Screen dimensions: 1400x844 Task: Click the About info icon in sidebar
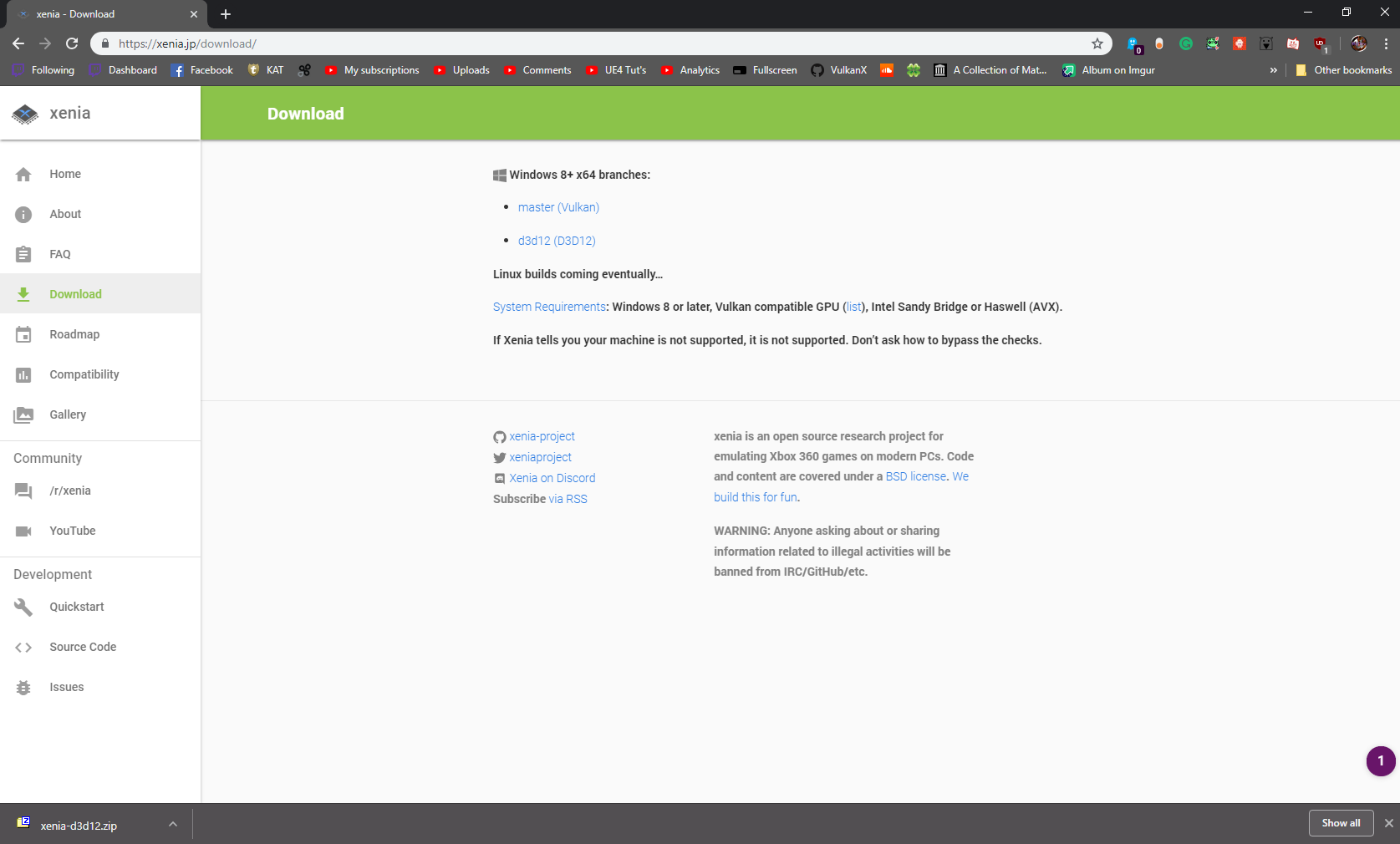(23, 214)
